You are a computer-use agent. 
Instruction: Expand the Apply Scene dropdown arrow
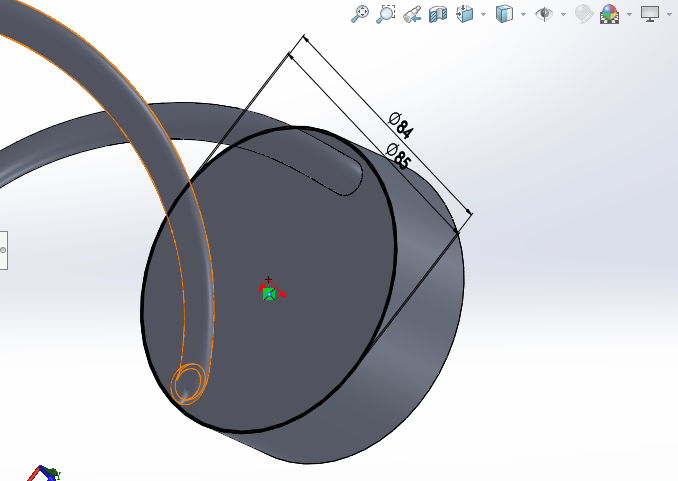tap(629, 14)
